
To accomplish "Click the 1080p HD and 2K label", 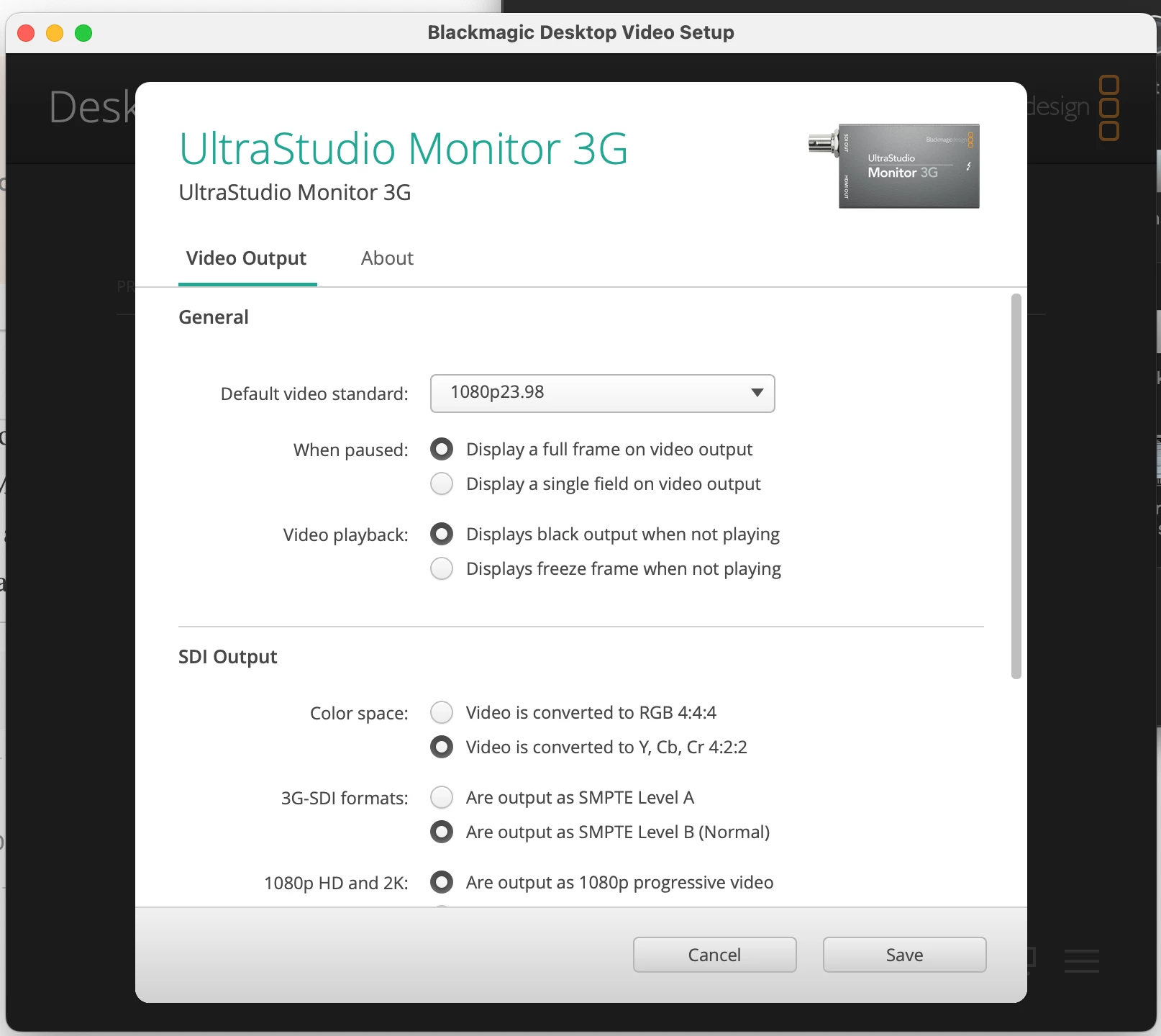I will tap(336, 883).
